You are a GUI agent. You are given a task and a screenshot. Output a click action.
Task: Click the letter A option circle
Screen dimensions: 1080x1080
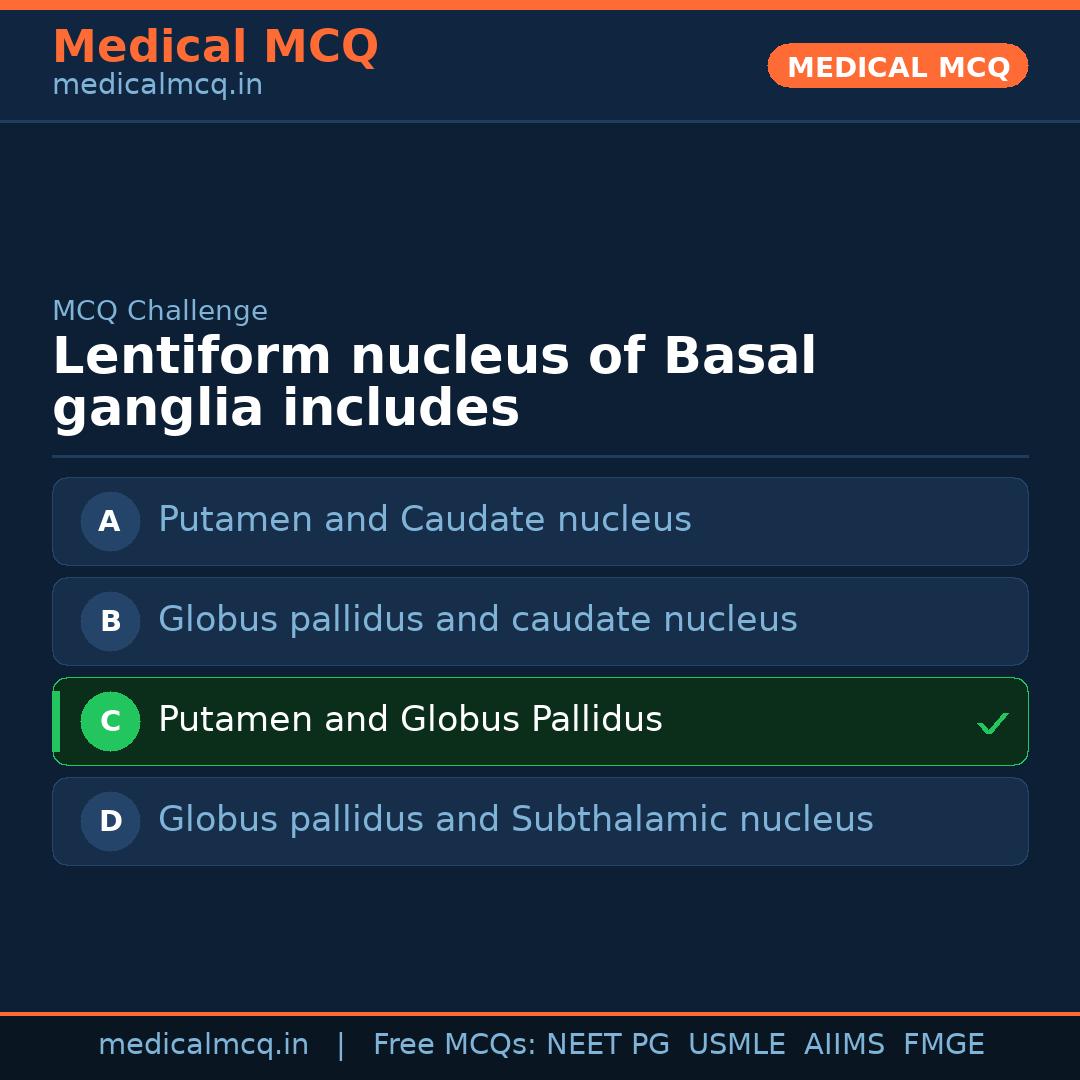coord(110,521)
